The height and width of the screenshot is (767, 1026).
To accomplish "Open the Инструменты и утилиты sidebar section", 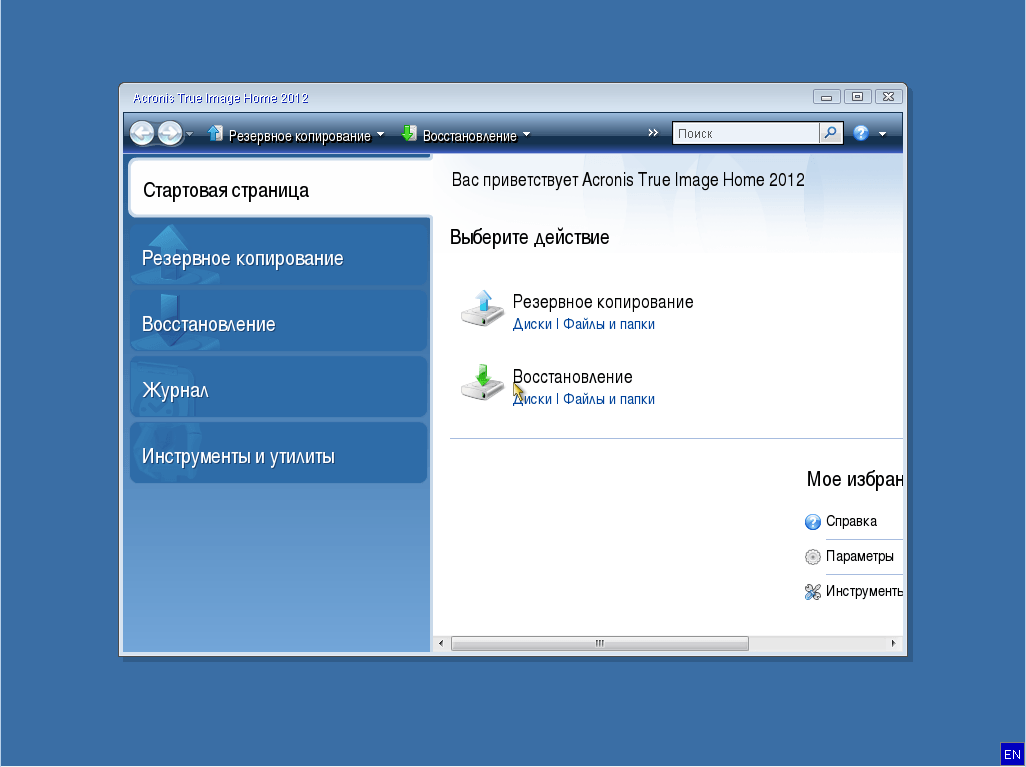I will pyautogui.click(x=279, y=453).
